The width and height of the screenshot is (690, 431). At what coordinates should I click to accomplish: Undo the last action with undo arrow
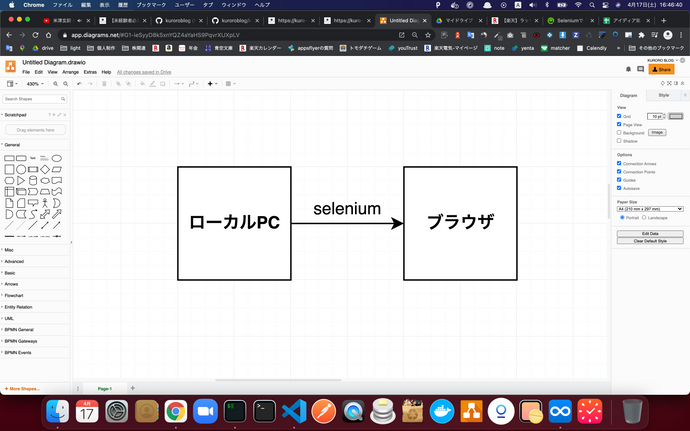pyautogui.click(x=79, y=84)
